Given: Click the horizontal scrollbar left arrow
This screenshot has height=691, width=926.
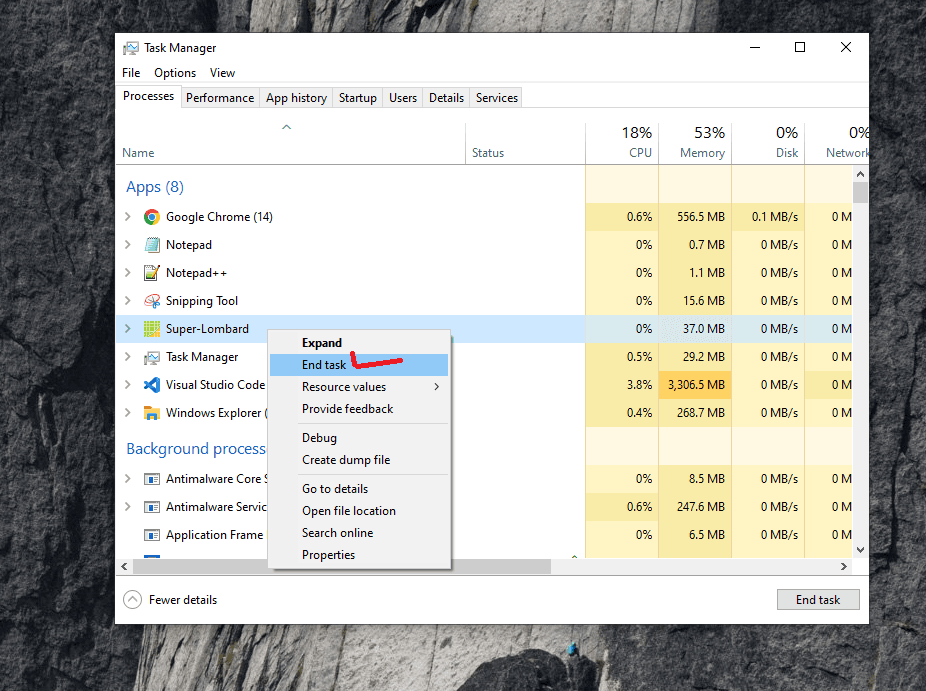Looking at the screenshot, I should pos(124,567).
